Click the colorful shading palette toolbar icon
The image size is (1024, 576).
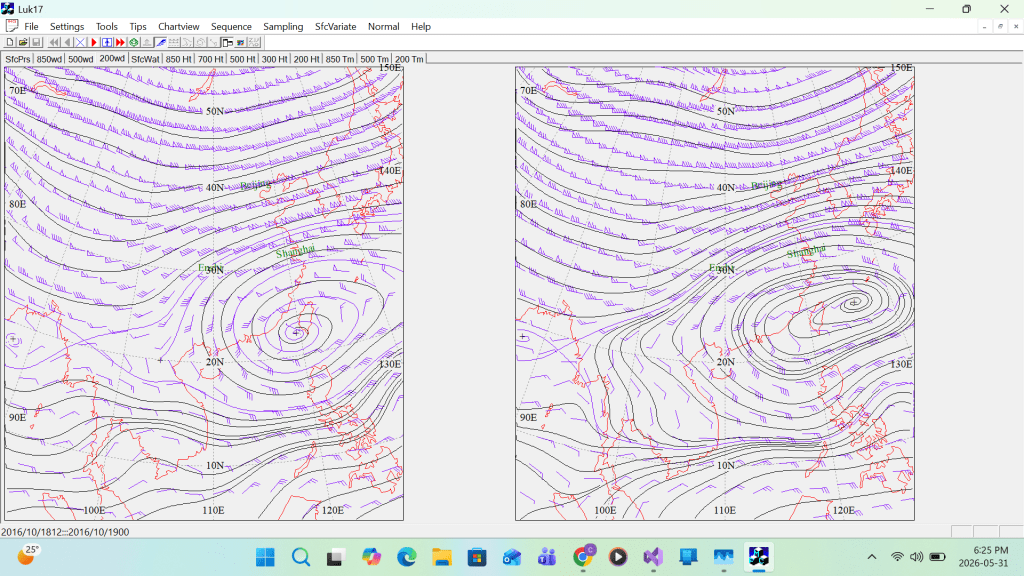click(240, 42)
